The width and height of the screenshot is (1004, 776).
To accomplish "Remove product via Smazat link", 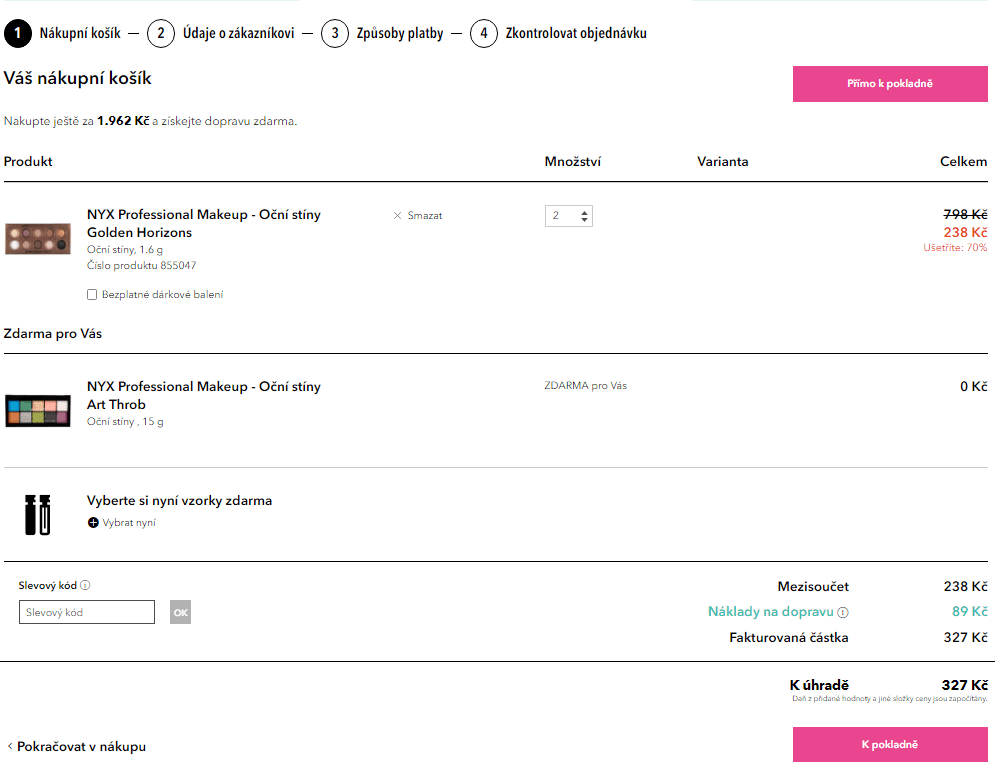I will (425, 216).
